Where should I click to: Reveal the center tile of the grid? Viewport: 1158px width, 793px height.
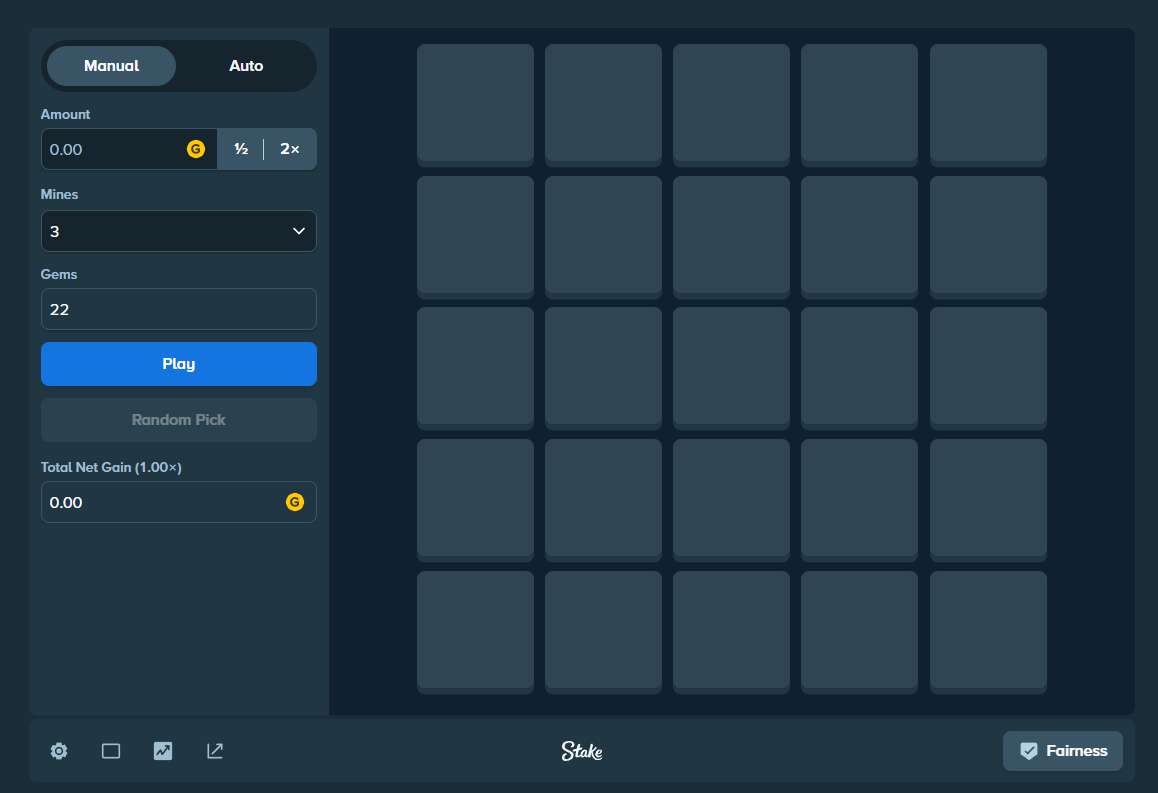[731, 368]
